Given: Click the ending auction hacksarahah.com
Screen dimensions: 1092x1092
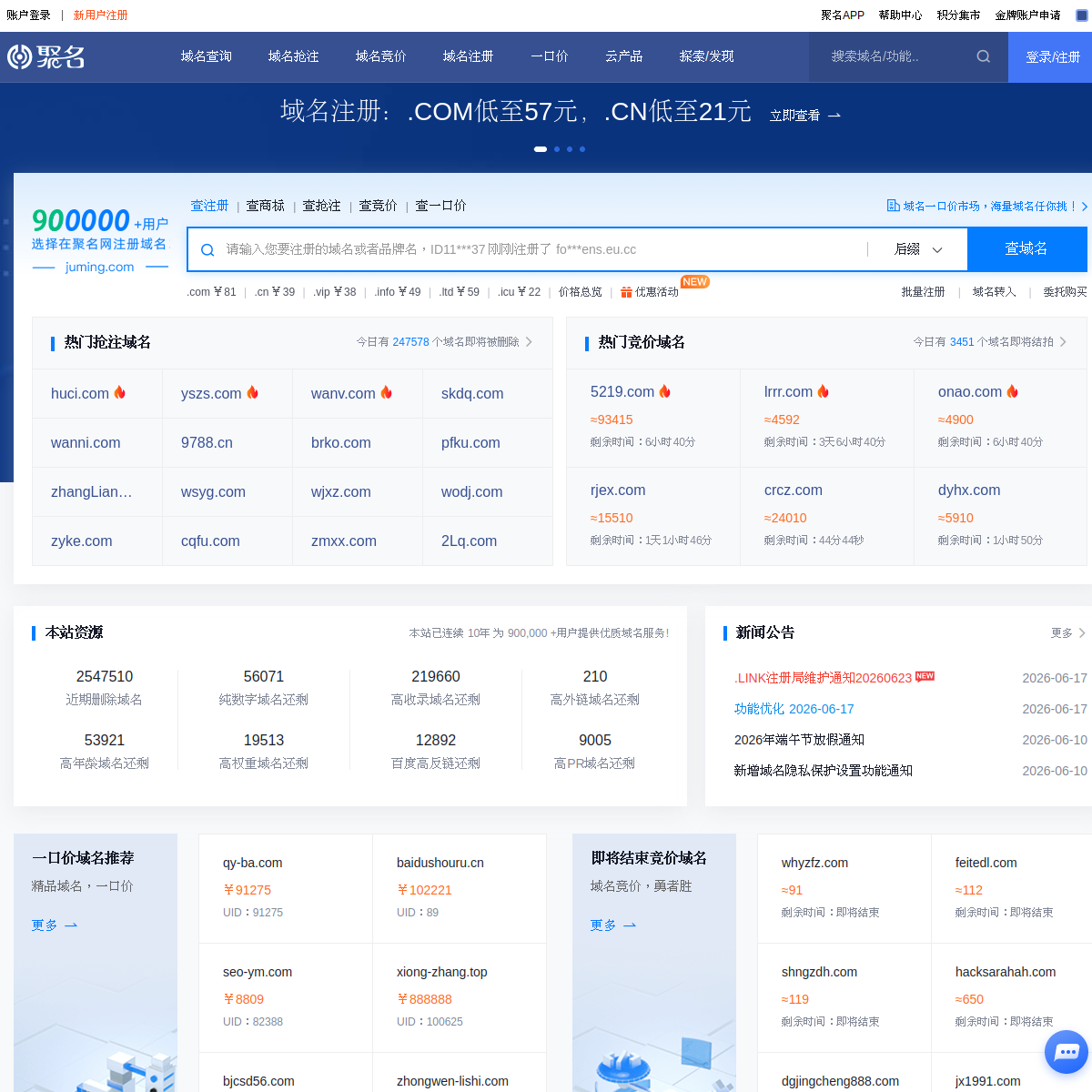Looking at the screenshot, I should pos(1006,972).
